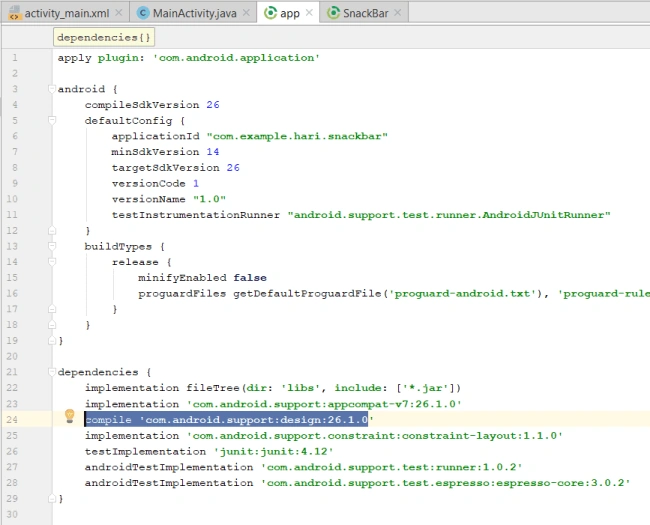The width and height of the screenshot is (650, 525).
Task: Click the SnackBar Gradle file icon
Action: pyautogui.click(x=333, y=13)
